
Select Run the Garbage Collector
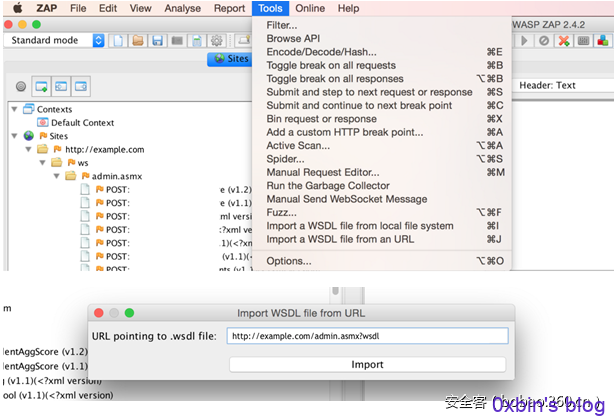click(382, 185)
